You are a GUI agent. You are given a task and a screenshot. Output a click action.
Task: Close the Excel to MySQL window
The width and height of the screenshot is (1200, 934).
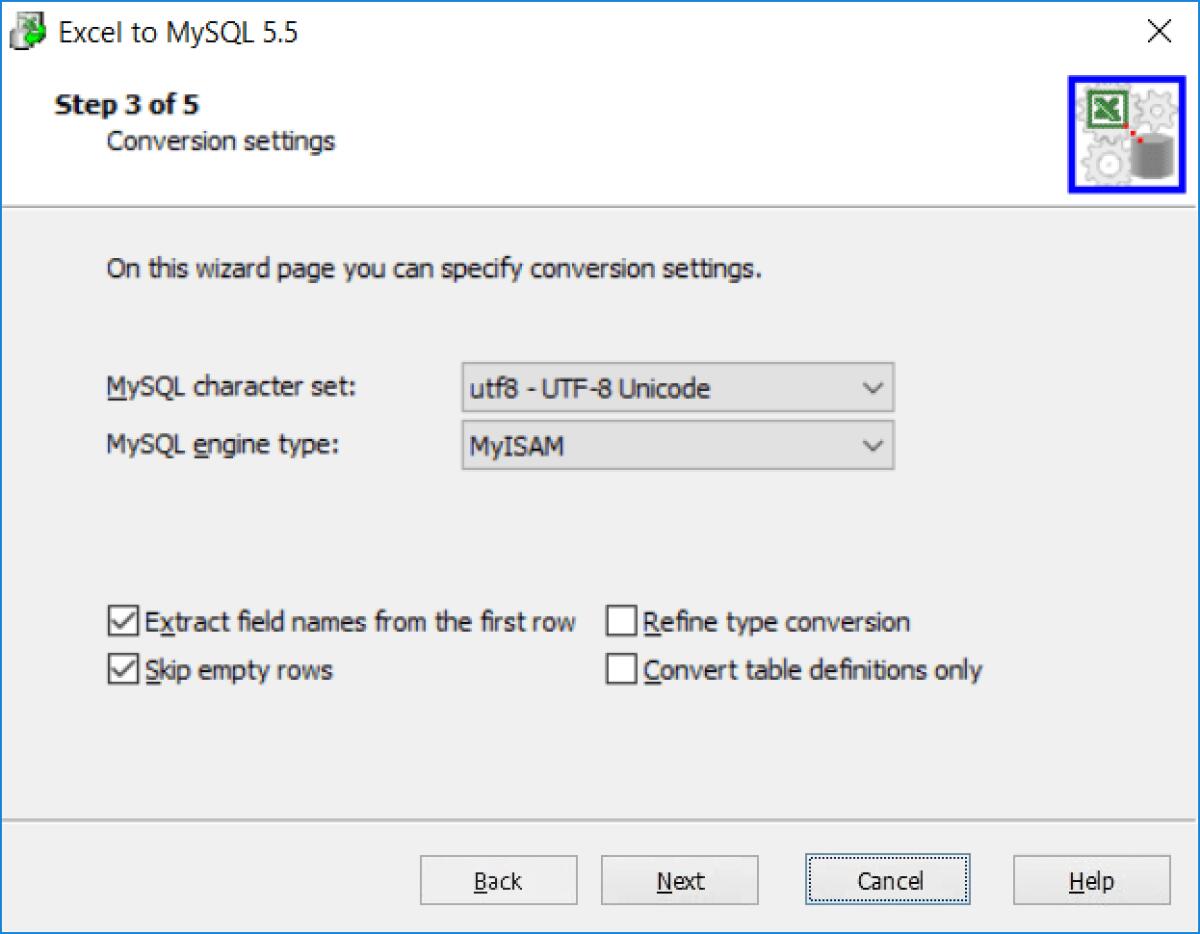(1159, 31)
